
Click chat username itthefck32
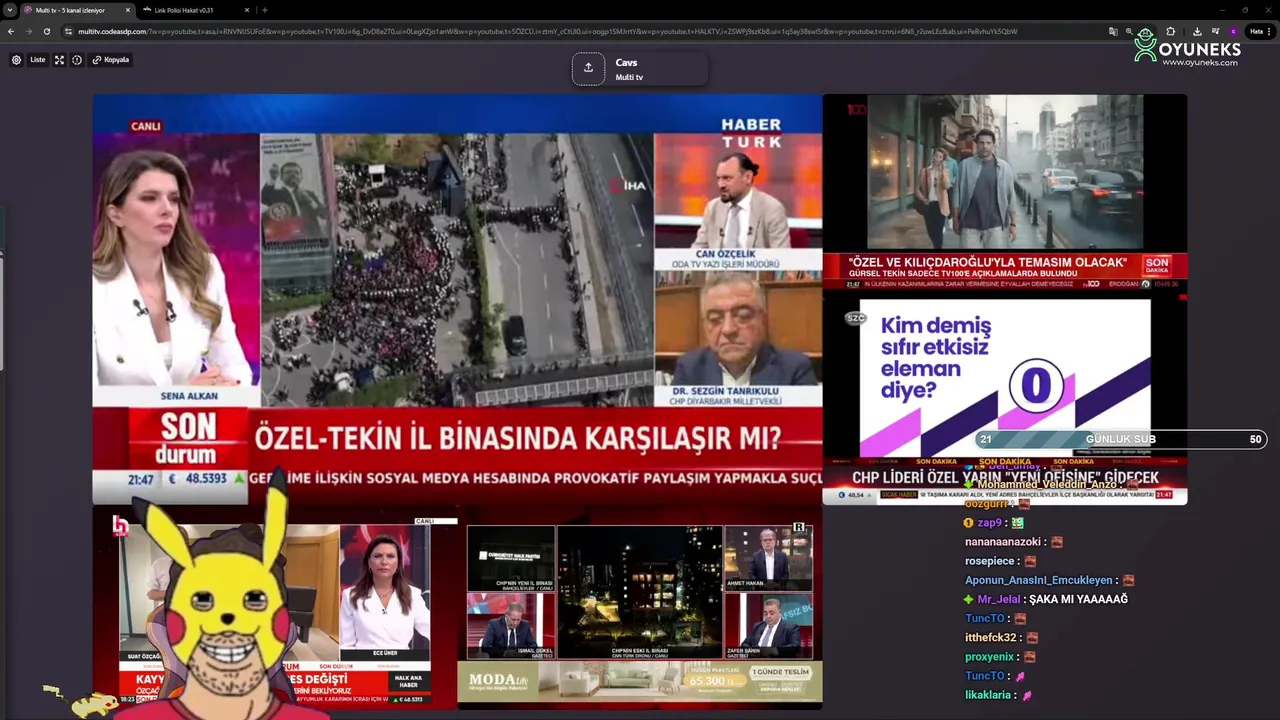[x=990, y=637]
